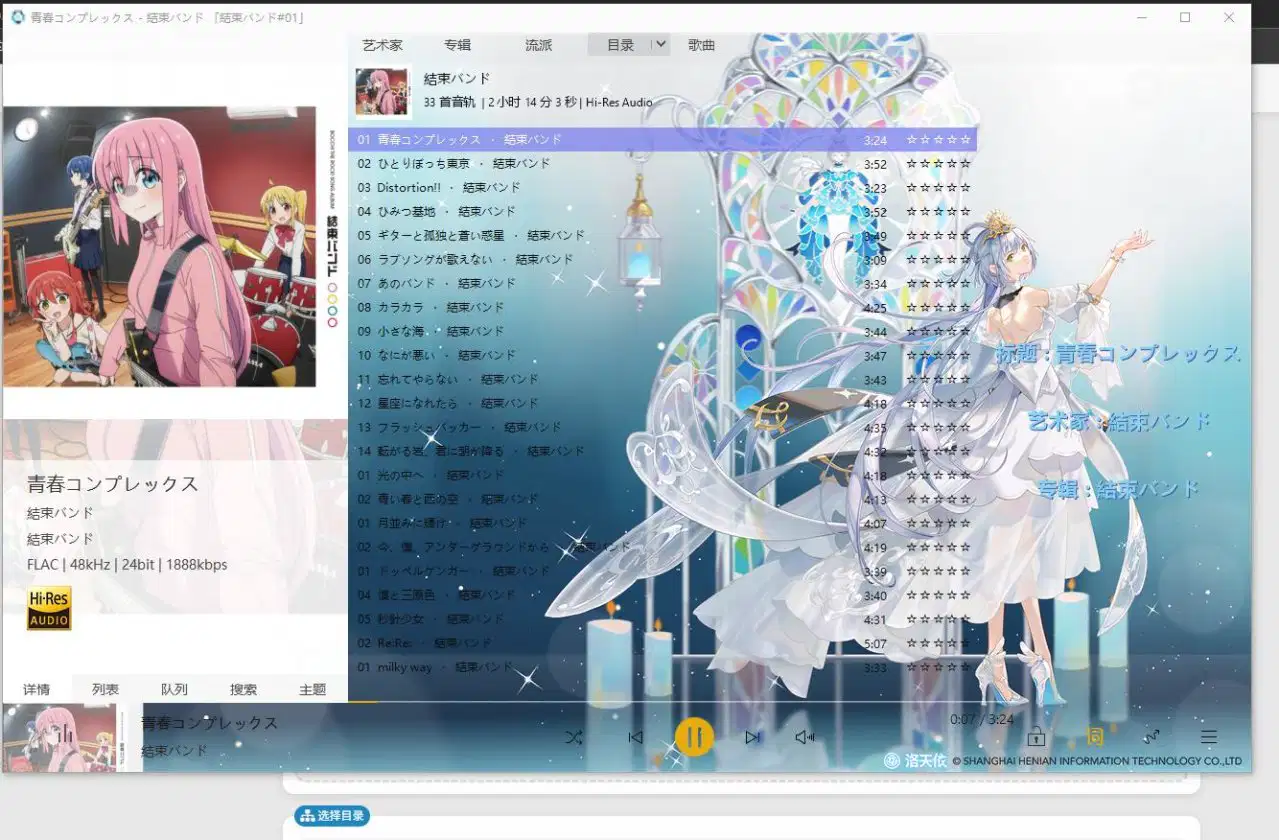The height and width of the screenshot is (840, 1279).
Task: Toggle shuffle playback mode icon
Action: pyautogui.click(x=574, y=737)
